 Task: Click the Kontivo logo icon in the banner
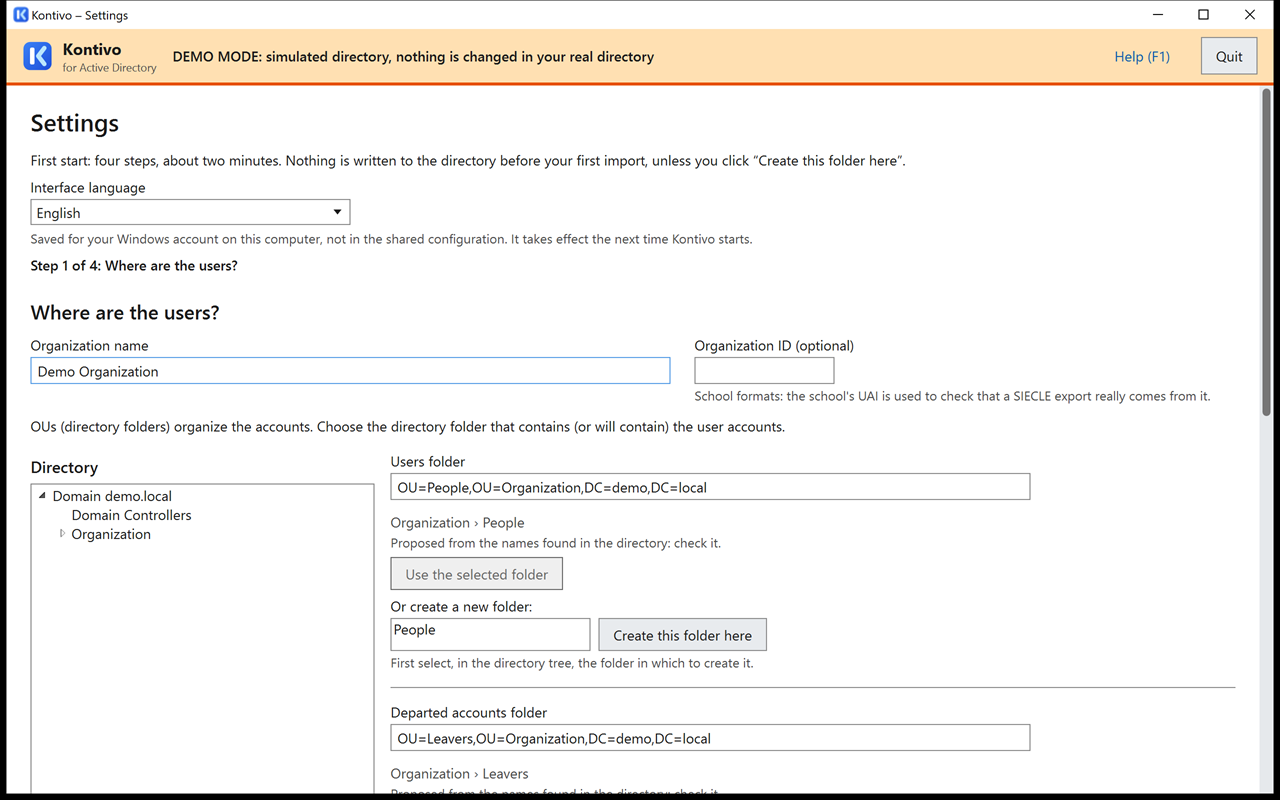pyautogui.click(x=37, y=57)
